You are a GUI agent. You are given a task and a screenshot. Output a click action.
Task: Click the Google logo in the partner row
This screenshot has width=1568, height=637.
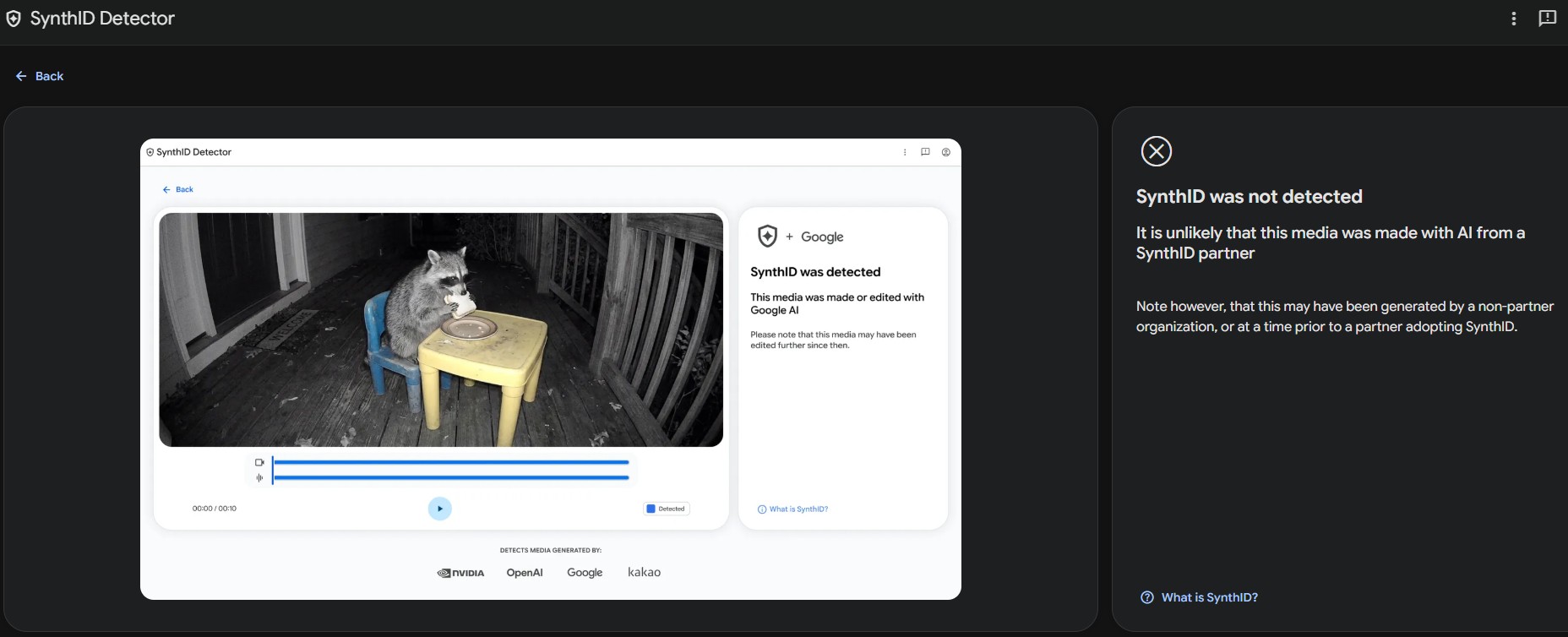[x=585, y=573]
